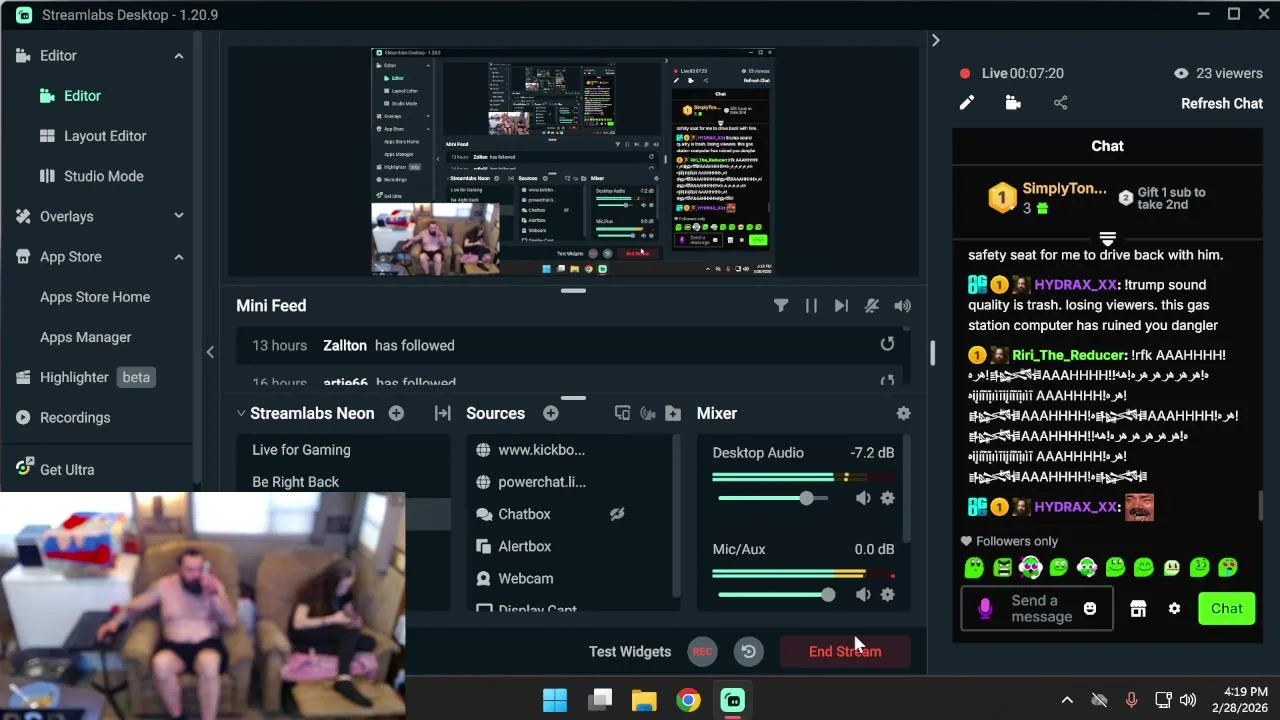Open the Sources camera effects icon

[647, 413]
